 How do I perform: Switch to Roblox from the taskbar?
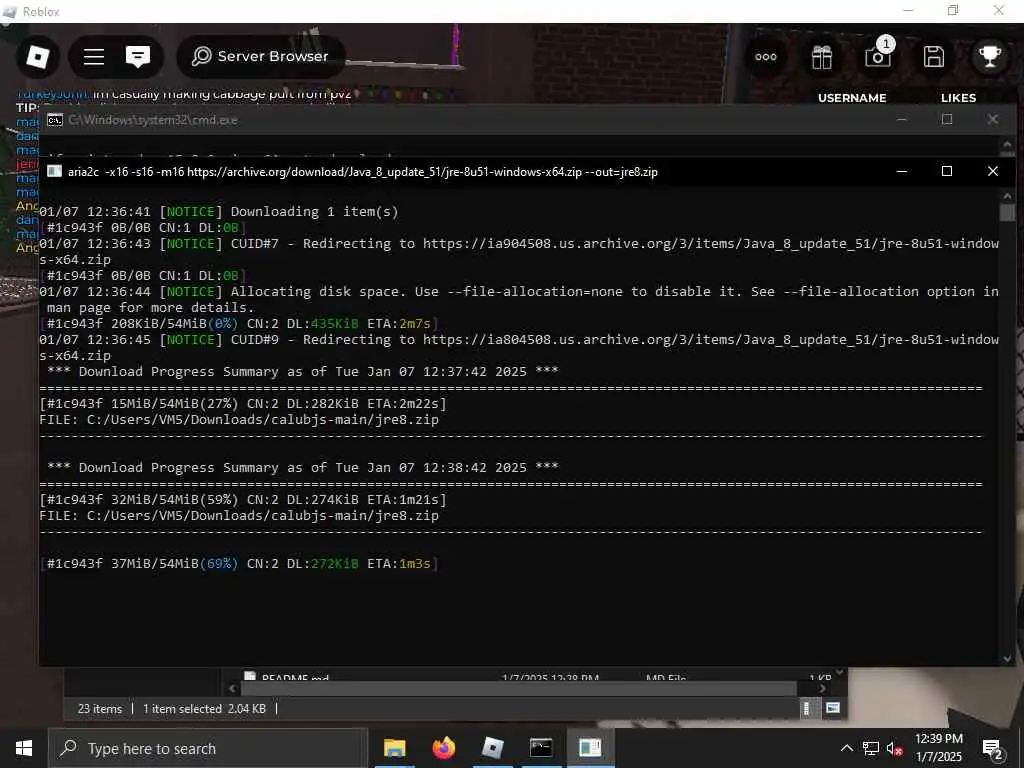pyautogui.click(x=492, y=748)
